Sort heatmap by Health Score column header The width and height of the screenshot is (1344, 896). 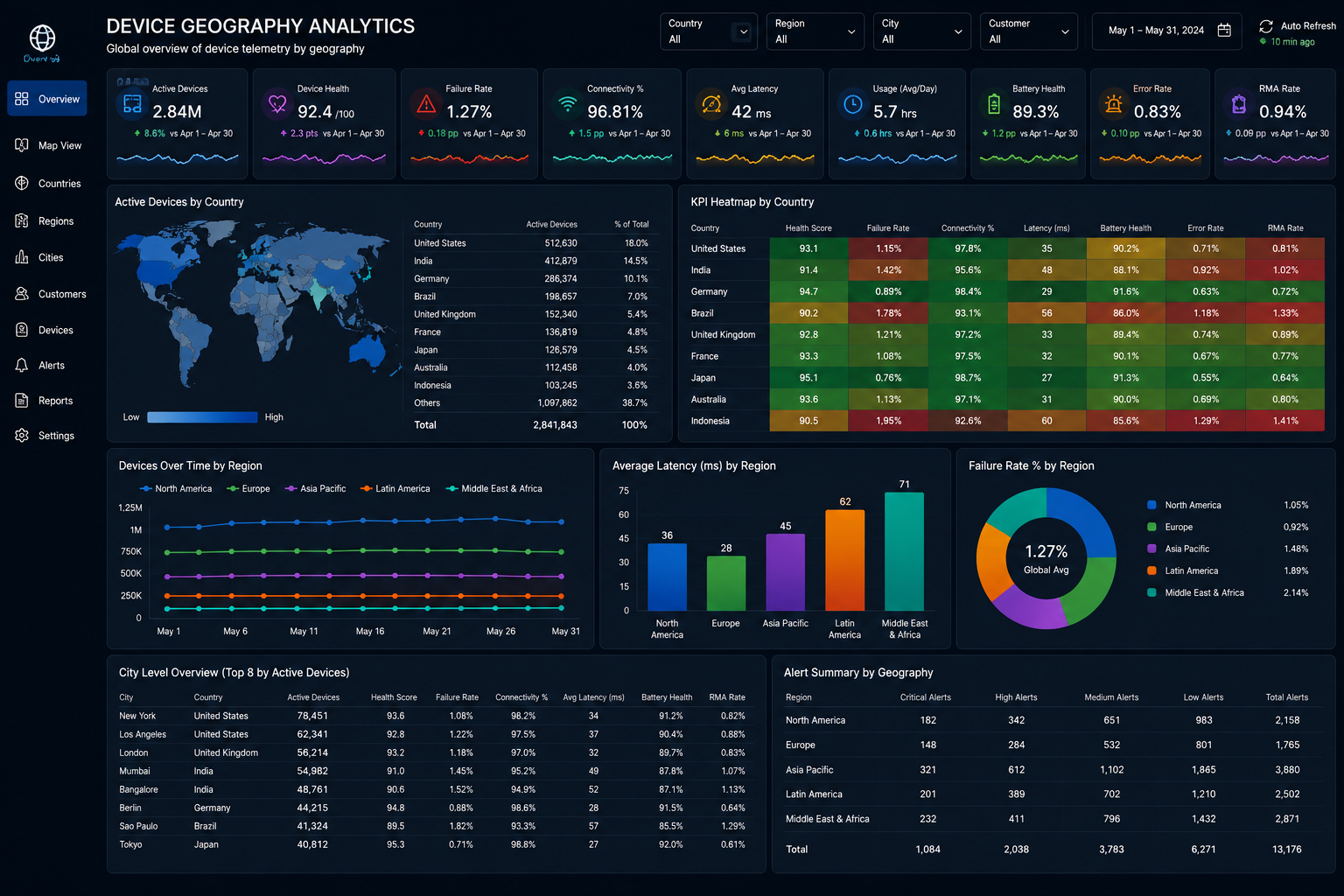[x=808, y=228]
